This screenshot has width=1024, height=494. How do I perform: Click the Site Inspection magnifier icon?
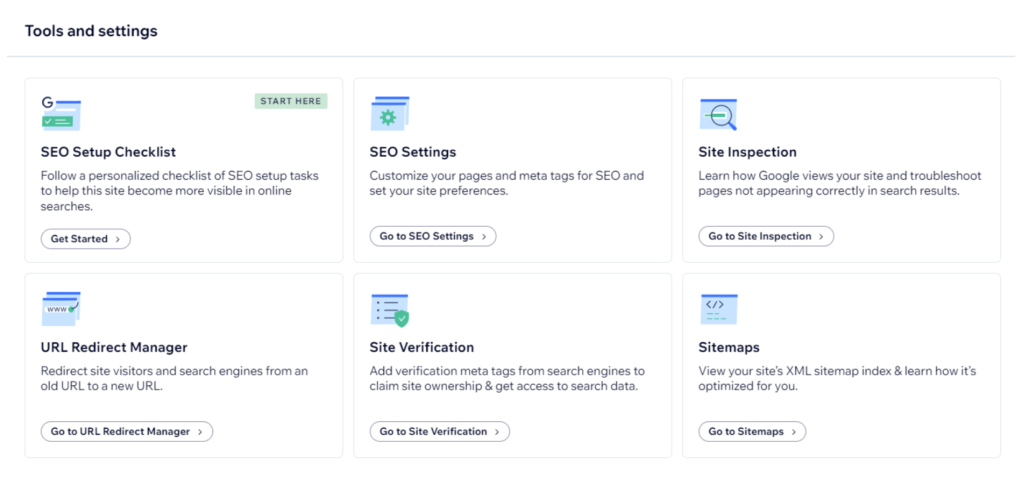click(718, 114)
